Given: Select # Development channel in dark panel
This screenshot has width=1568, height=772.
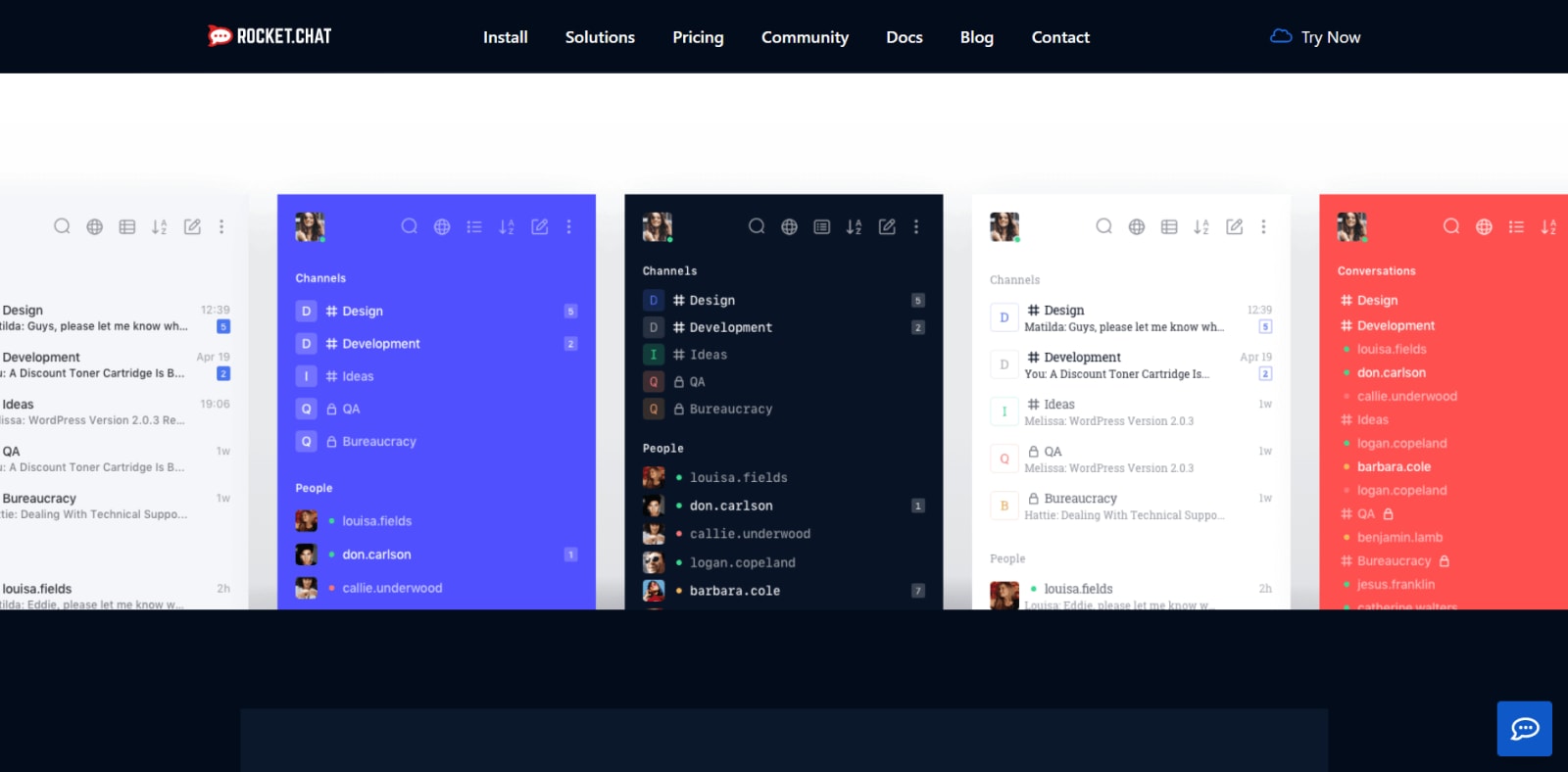Looking at the screenshot, I should (784, 327).
